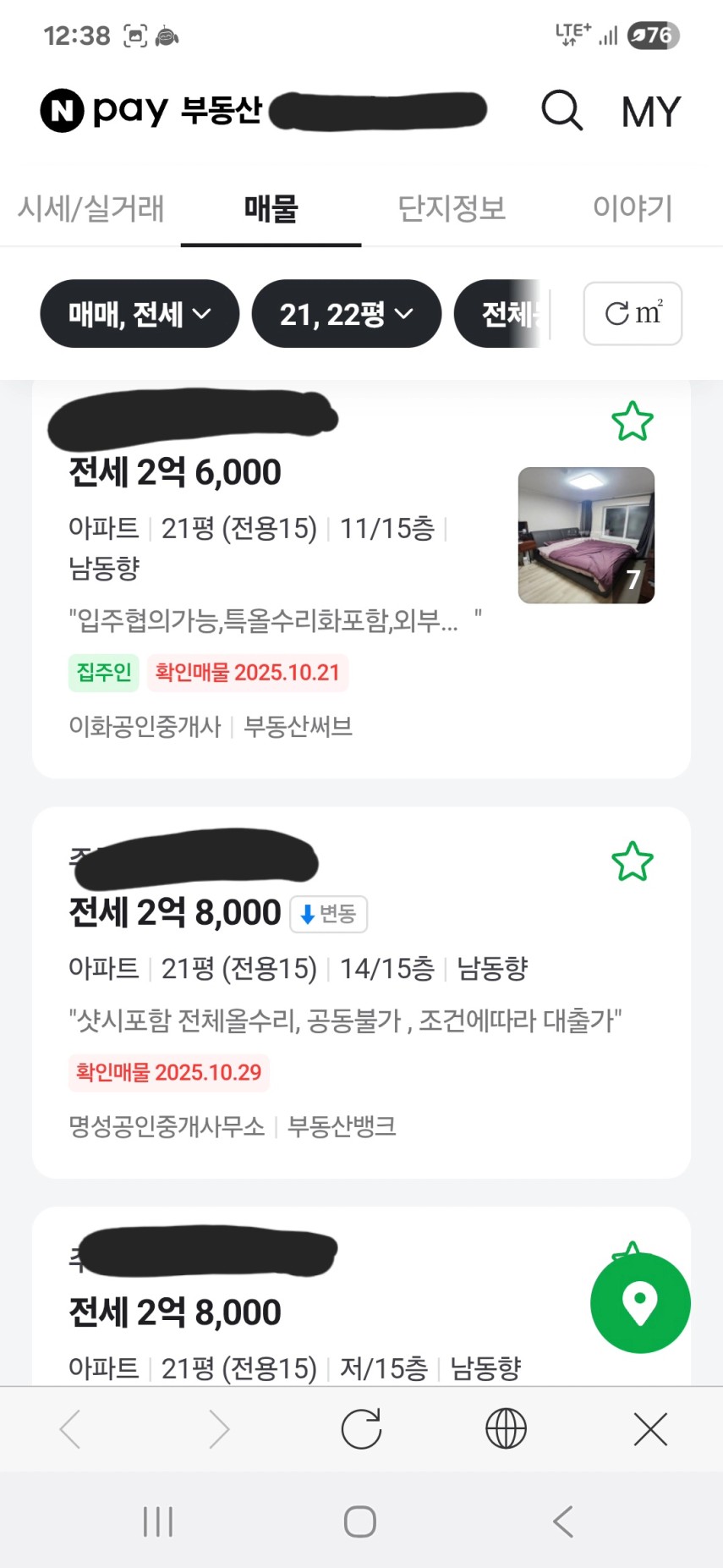
Task: Open the bedroom photo thumbnail
Action: click(586, 535)
